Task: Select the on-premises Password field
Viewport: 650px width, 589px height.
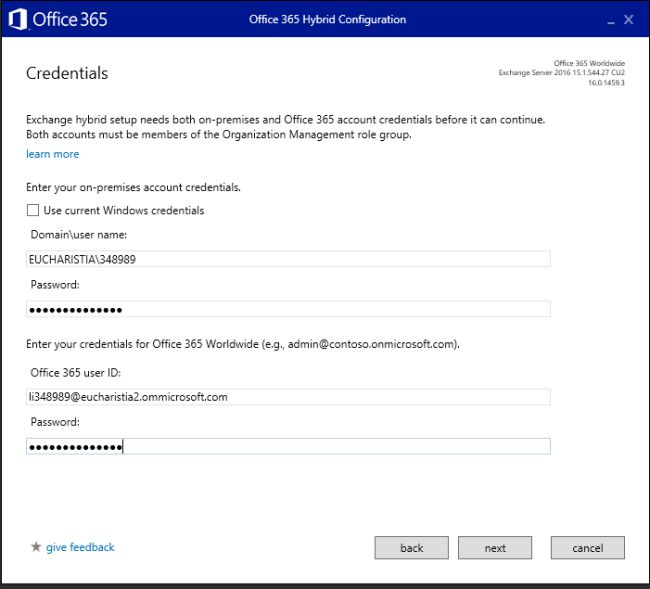Action: pyautogui.click(x=288, y=309)
